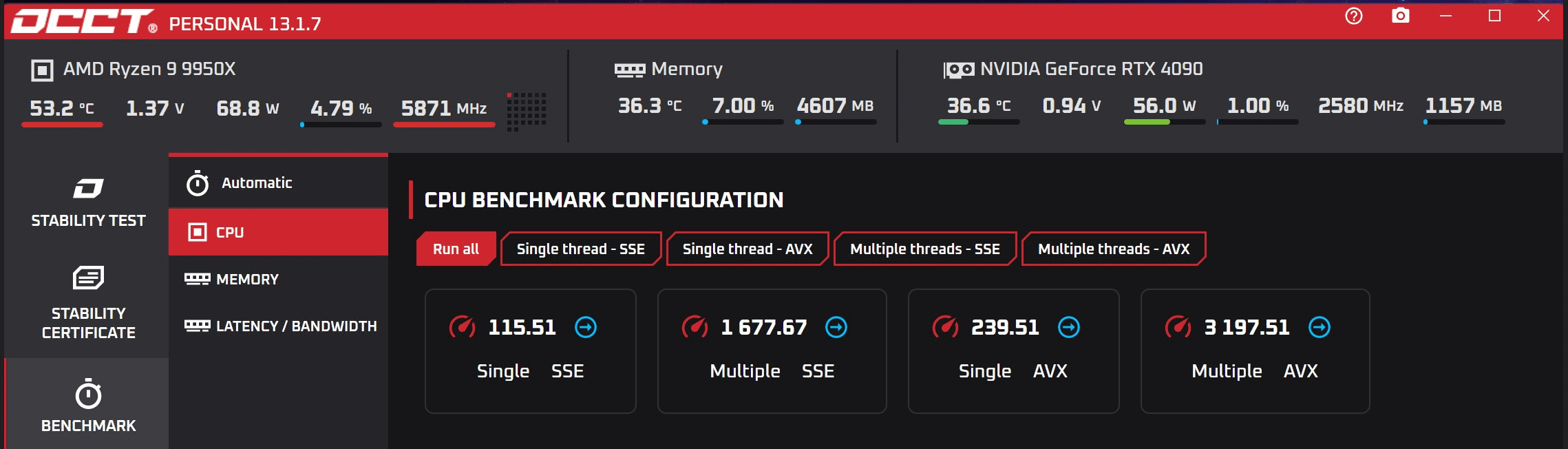Click the Single AVX result card
Image resolution: width=1568 pixels, height=449 pixels.
pyautogui.click(x=1013, y=351)
